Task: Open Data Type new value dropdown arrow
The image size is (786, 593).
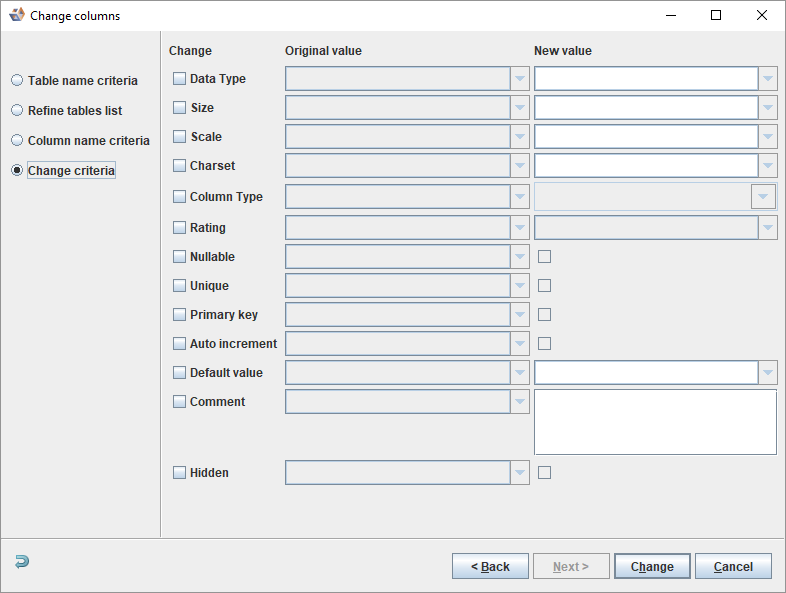Action: (x=768, y=79)
